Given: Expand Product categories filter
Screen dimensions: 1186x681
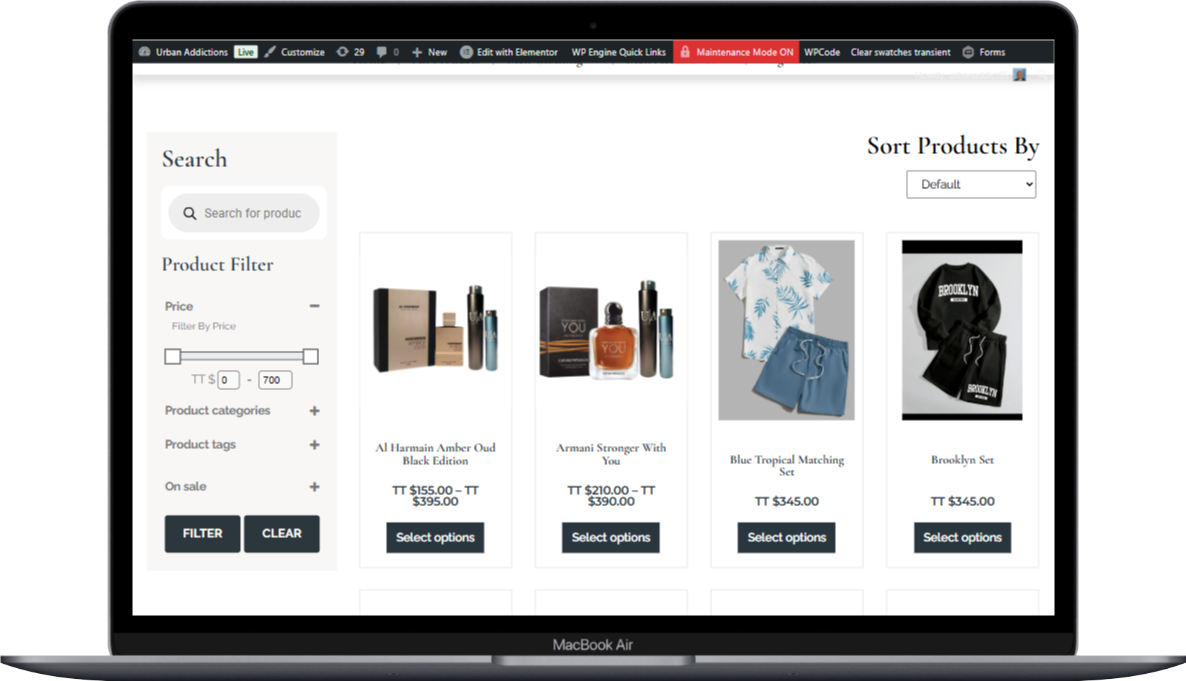Looking at the screenshot, I should (x=315, y=410).
